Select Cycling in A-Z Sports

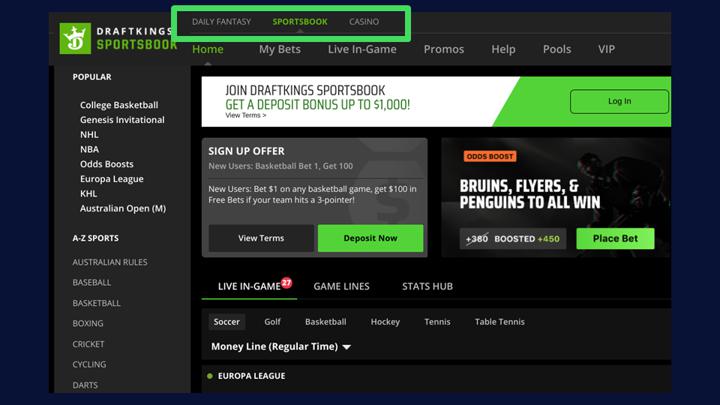tap(89, 364)
